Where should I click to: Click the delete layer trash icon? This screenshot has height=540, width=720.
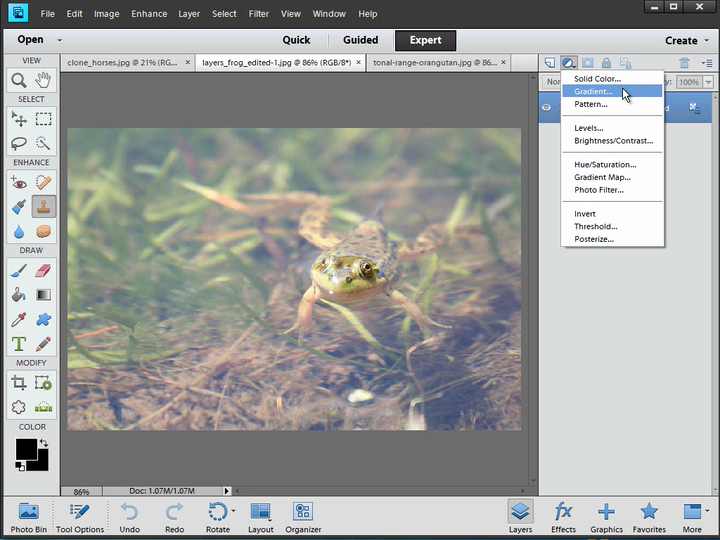coord(685,63)
